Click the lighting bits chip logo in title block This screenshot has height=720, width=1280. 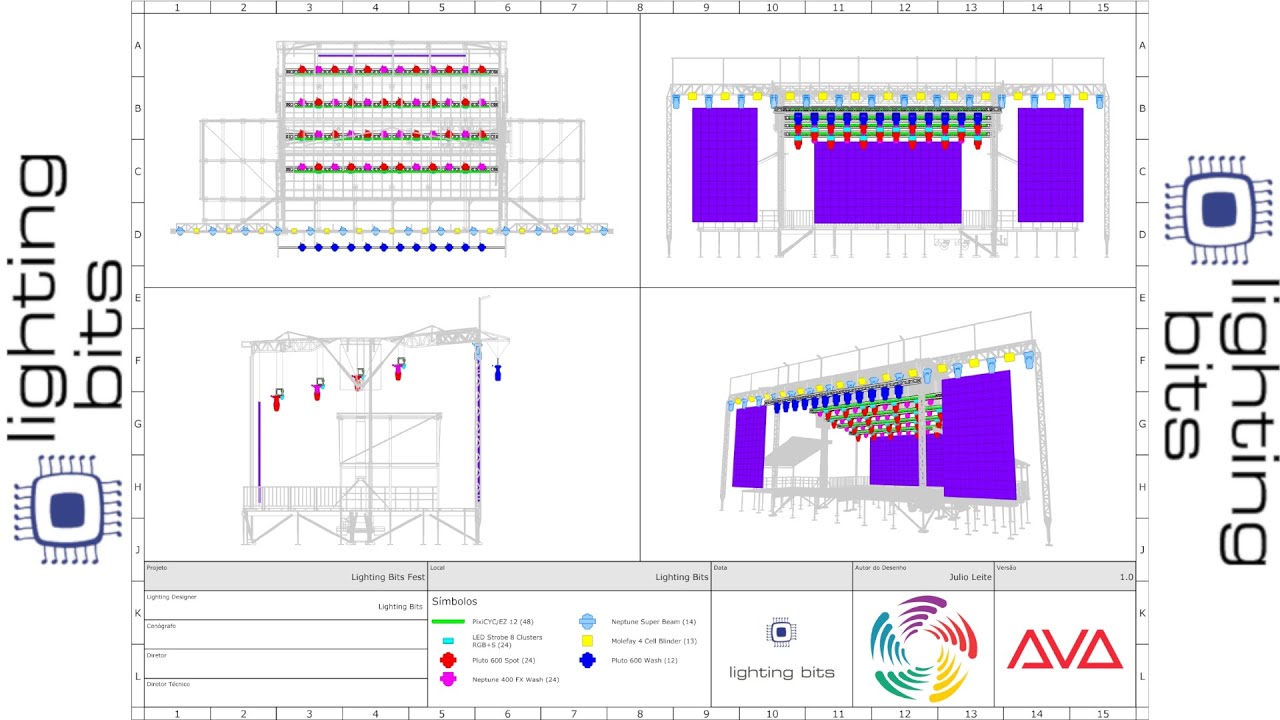click(x=781, y=632)
